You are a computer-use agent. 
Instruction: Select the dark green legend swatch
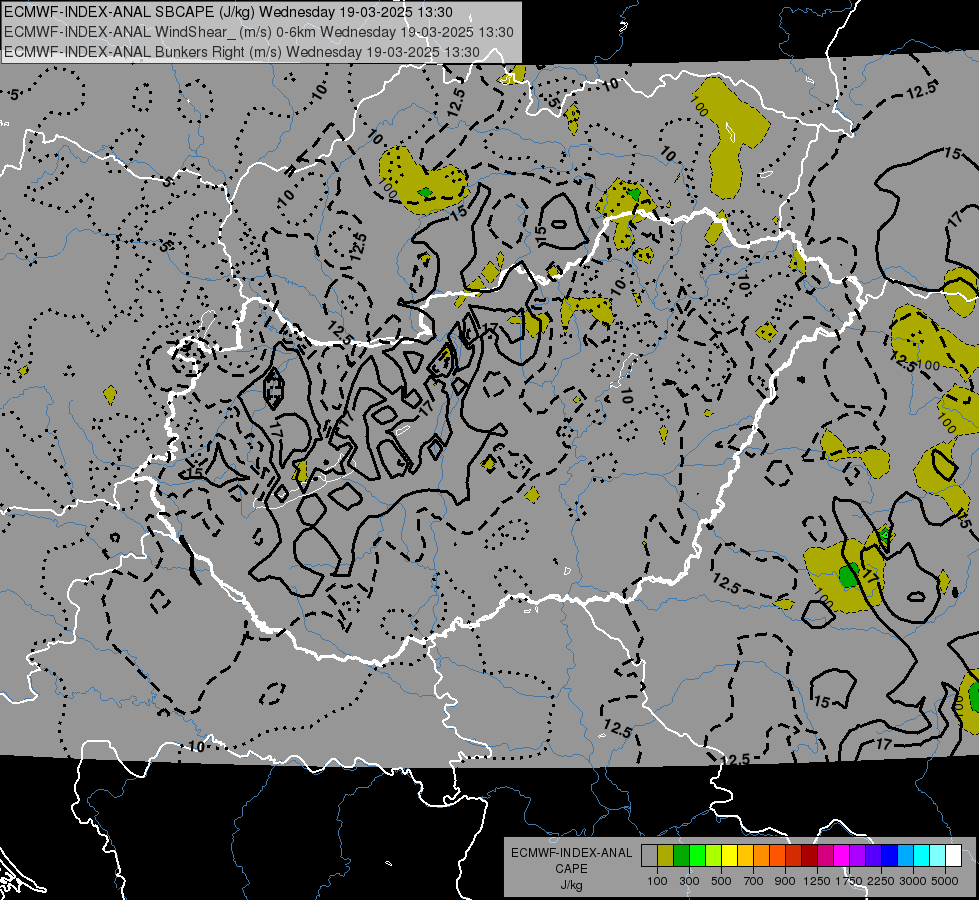pyautogui.click(x=681, y=855)
